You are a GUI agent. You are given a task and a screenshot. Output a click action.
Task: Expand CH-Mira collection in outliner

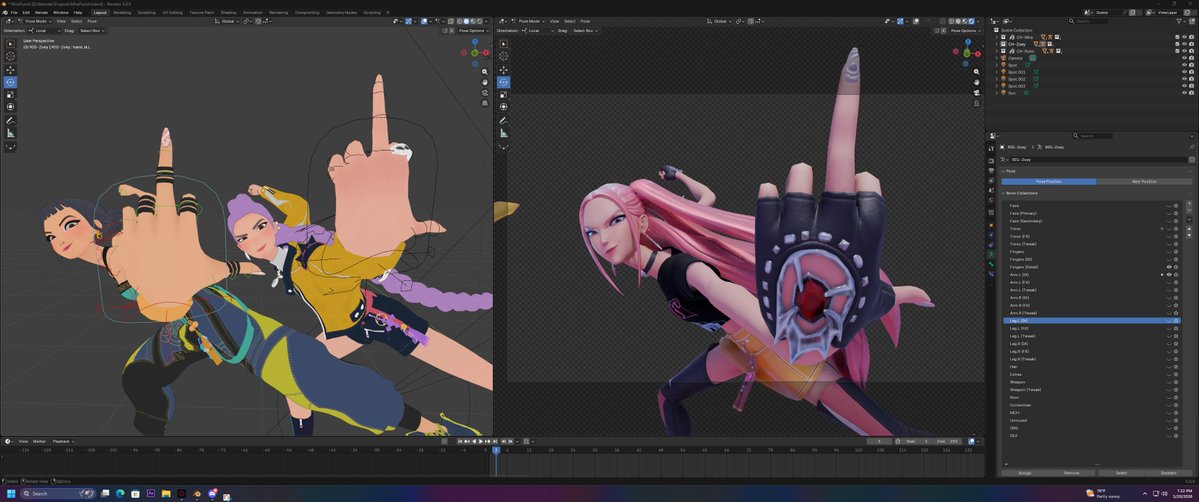[x=996, y=37]
